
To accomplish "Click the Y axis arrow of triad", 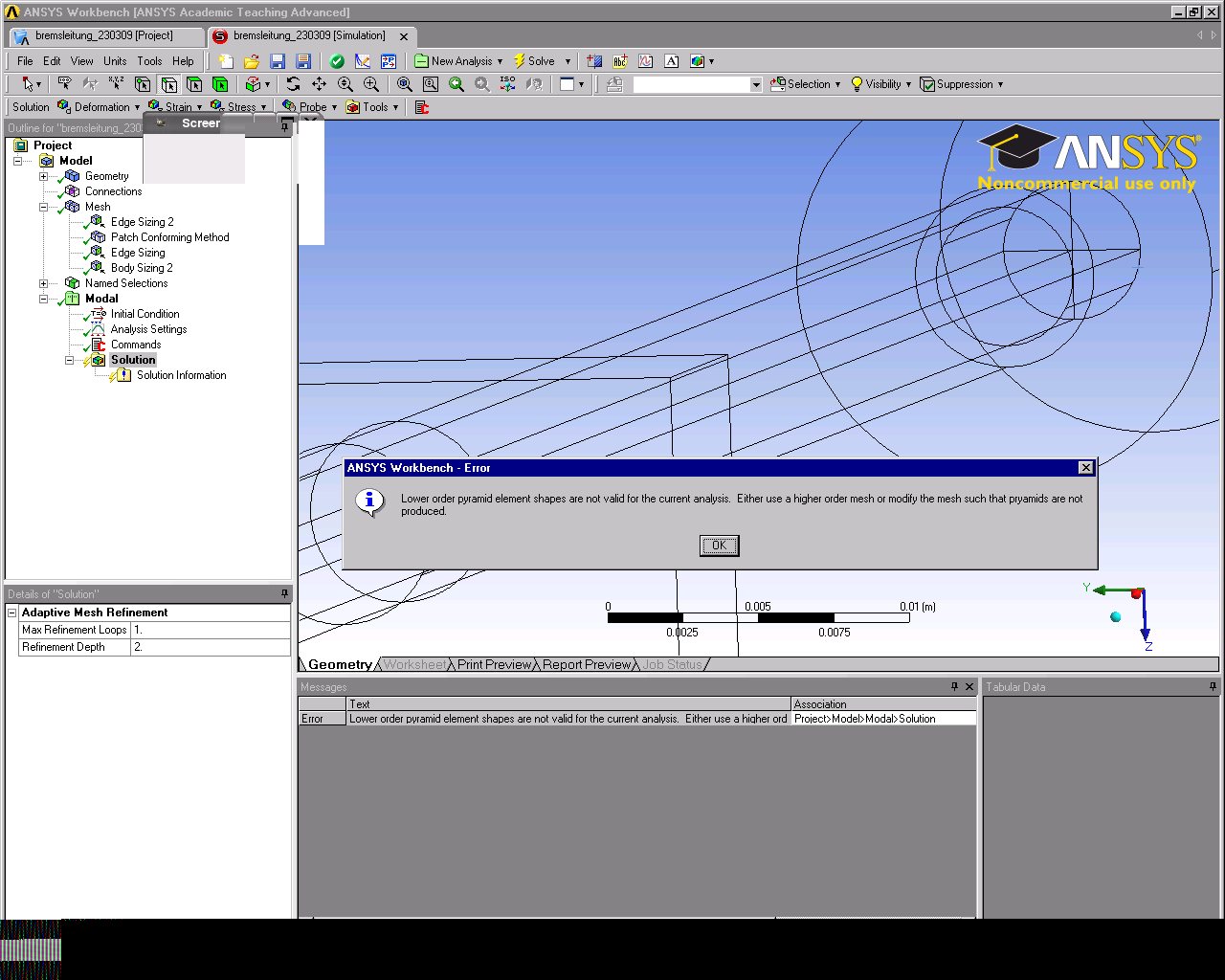I will [x=1112, y=591].
